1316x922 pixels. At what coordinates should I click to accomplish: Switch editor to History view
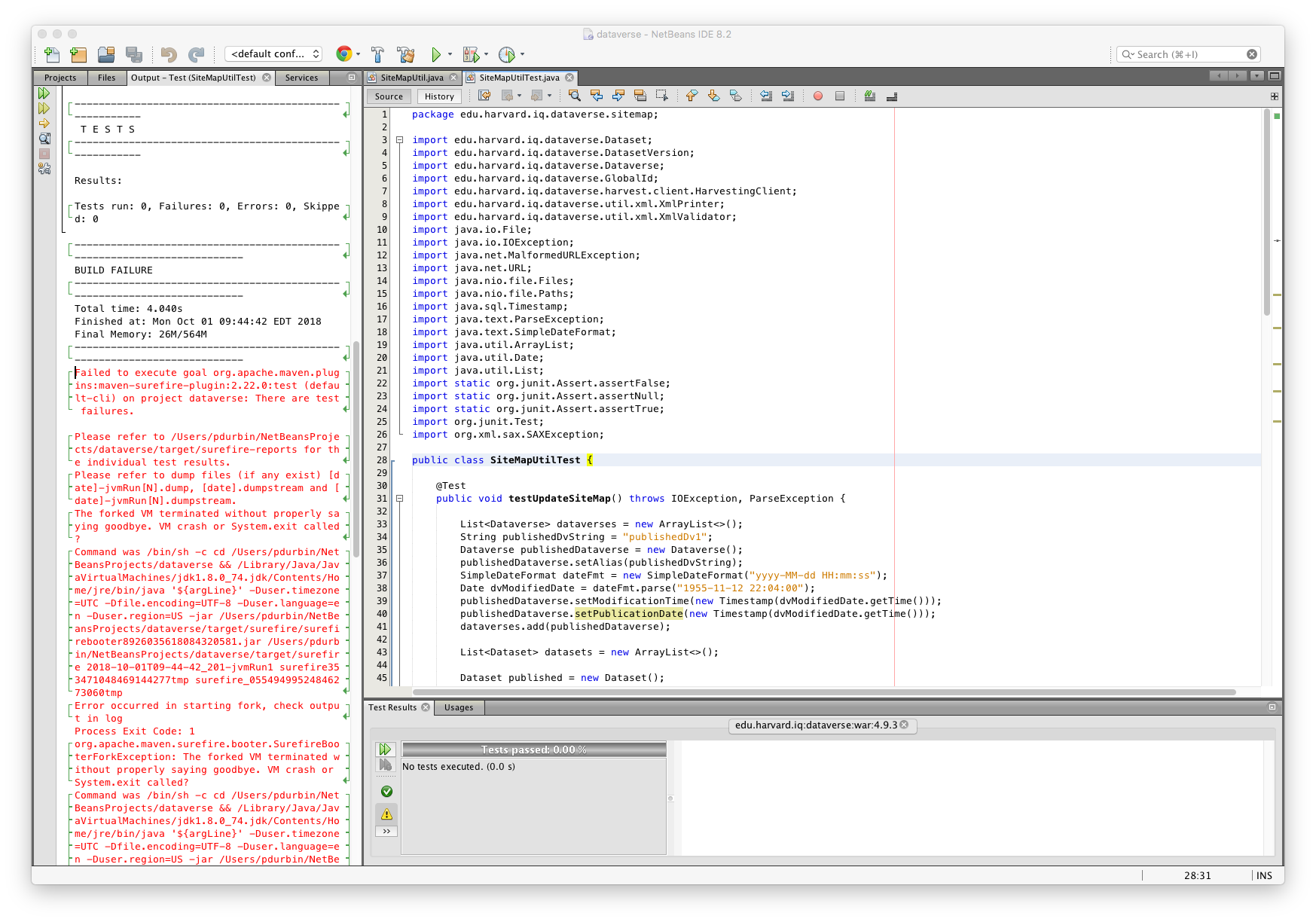[439, 96]
